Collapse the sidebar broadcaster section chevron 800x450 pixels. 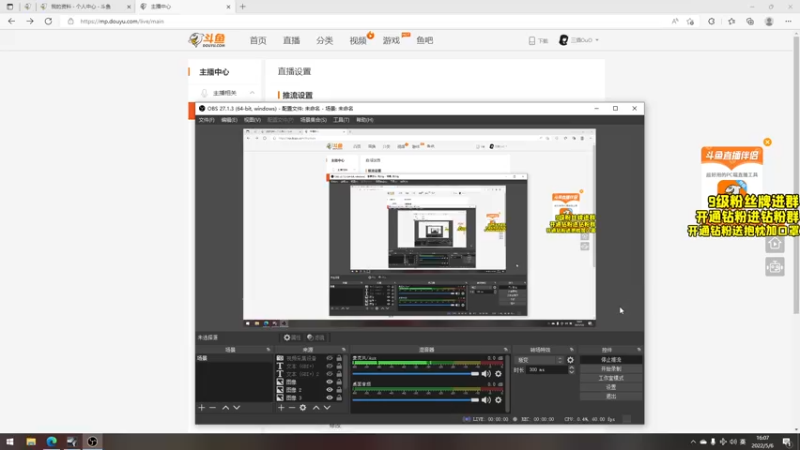252,93
